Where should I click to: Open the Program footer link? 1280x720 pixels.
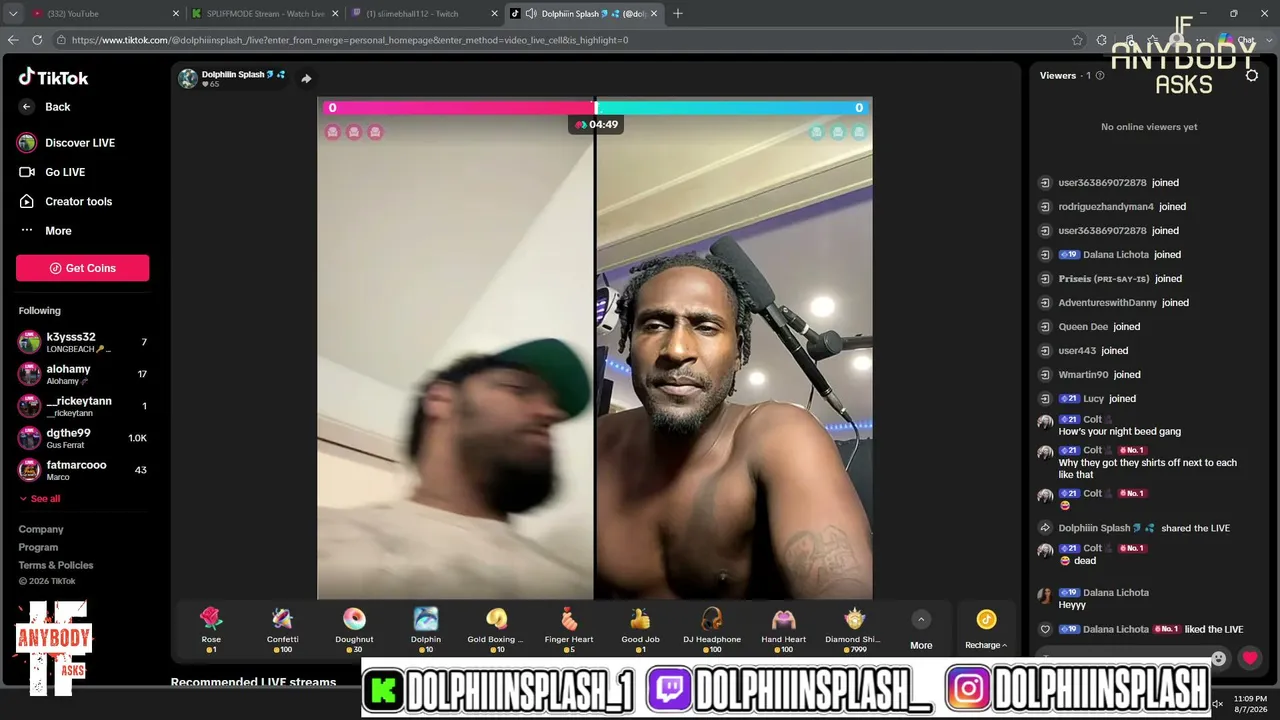pyautogui.click(x=38, y=548)
